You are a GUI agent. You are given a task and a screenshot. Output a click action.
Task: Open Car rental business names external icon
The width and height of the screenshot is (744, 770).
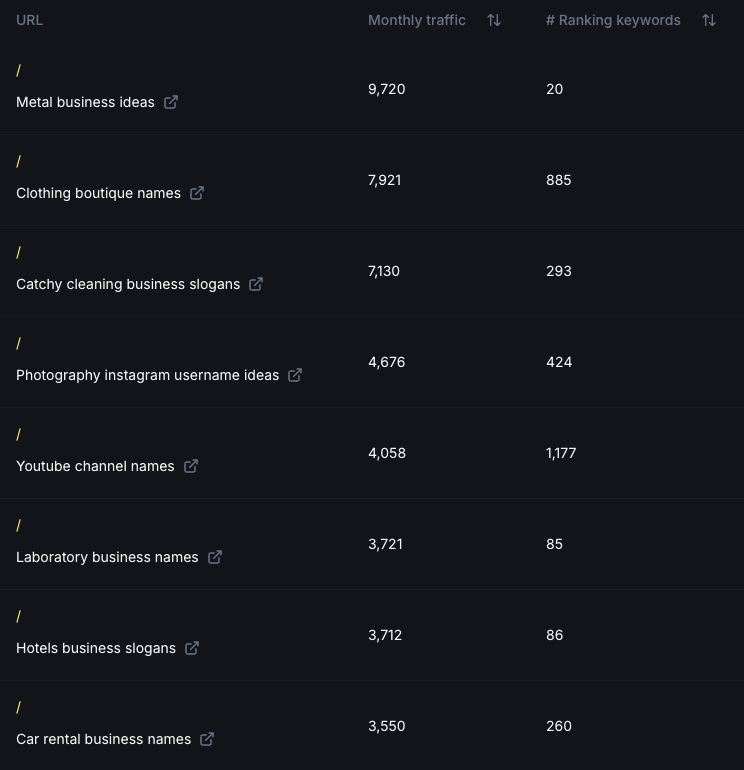coord(207,739)
